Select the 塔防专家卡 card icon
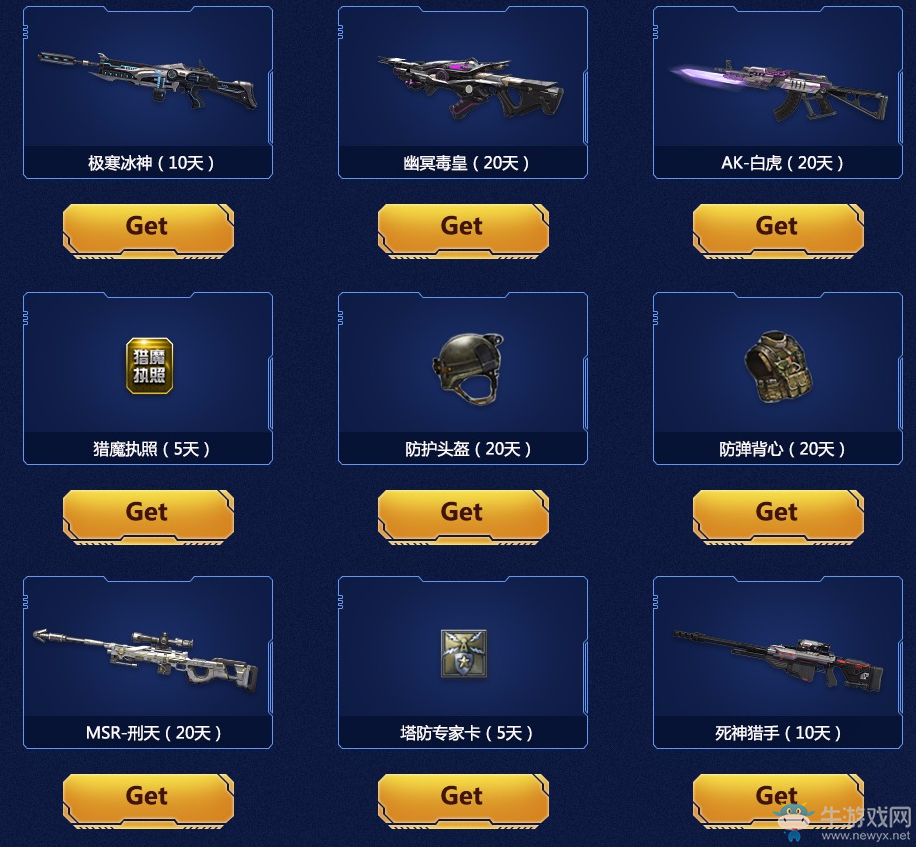 coord(463,654)
